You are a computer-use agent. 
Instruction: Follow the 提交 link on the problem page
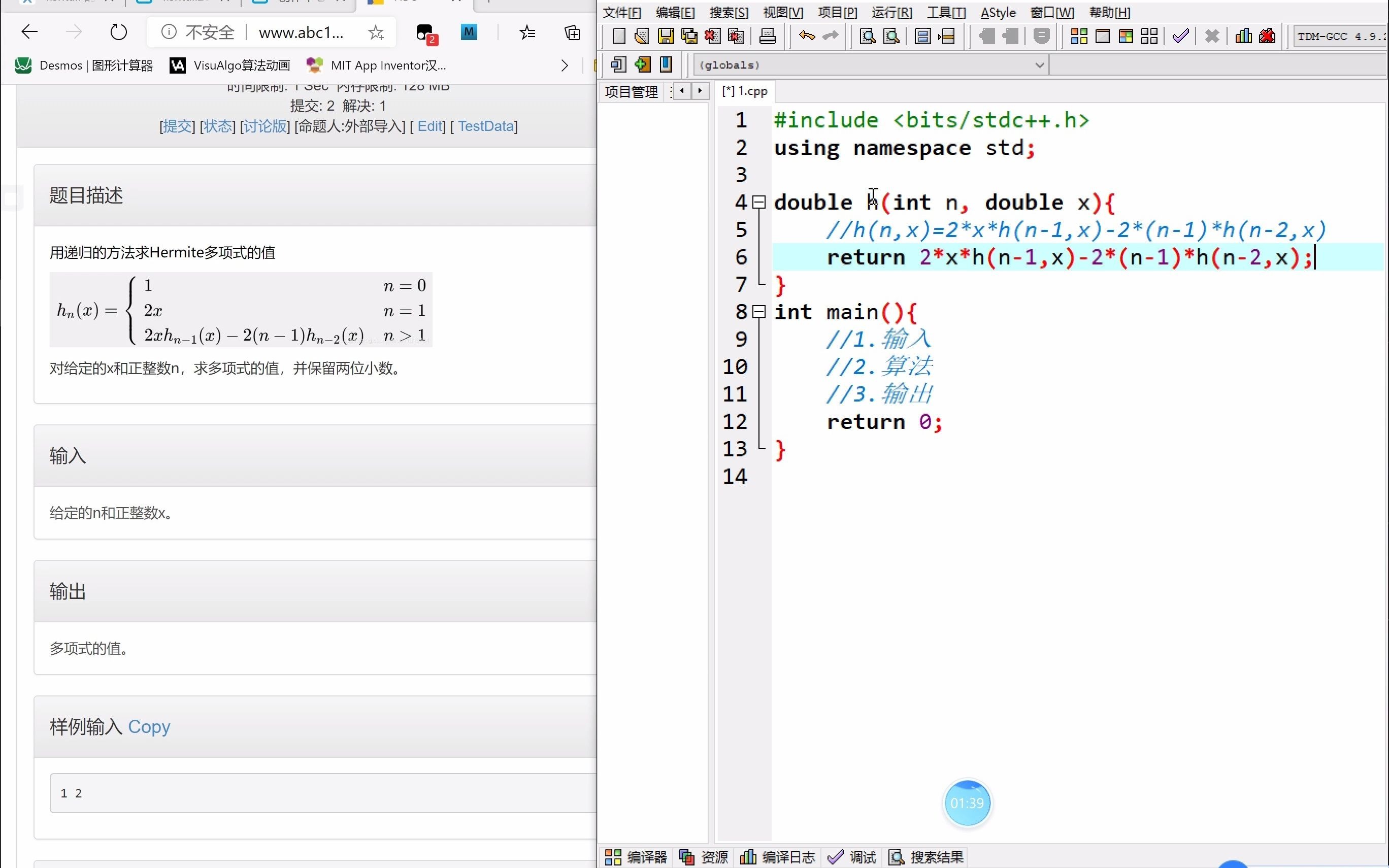177,126
